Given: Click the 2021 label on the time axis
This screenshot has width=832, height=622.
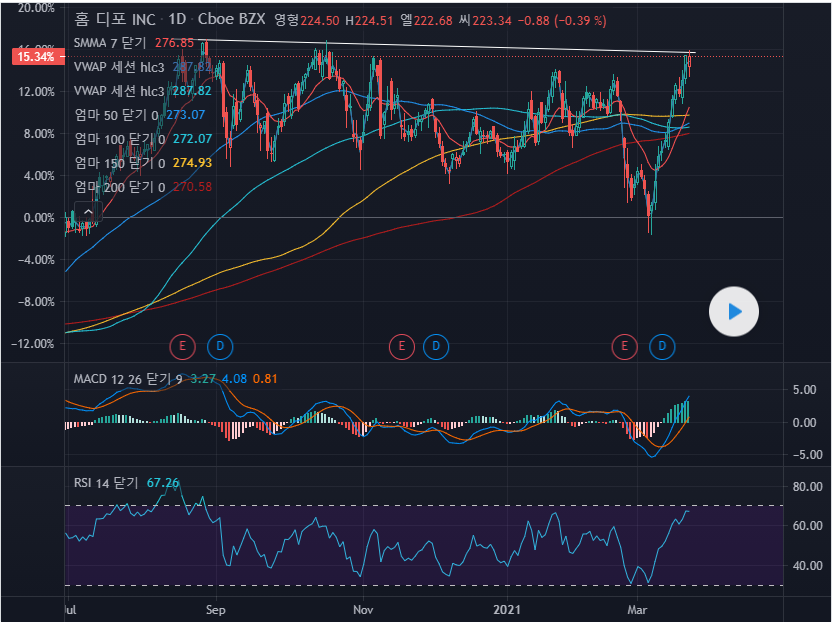Looking at the screenshot, I should pyautogui.click(x=509, y=608).
